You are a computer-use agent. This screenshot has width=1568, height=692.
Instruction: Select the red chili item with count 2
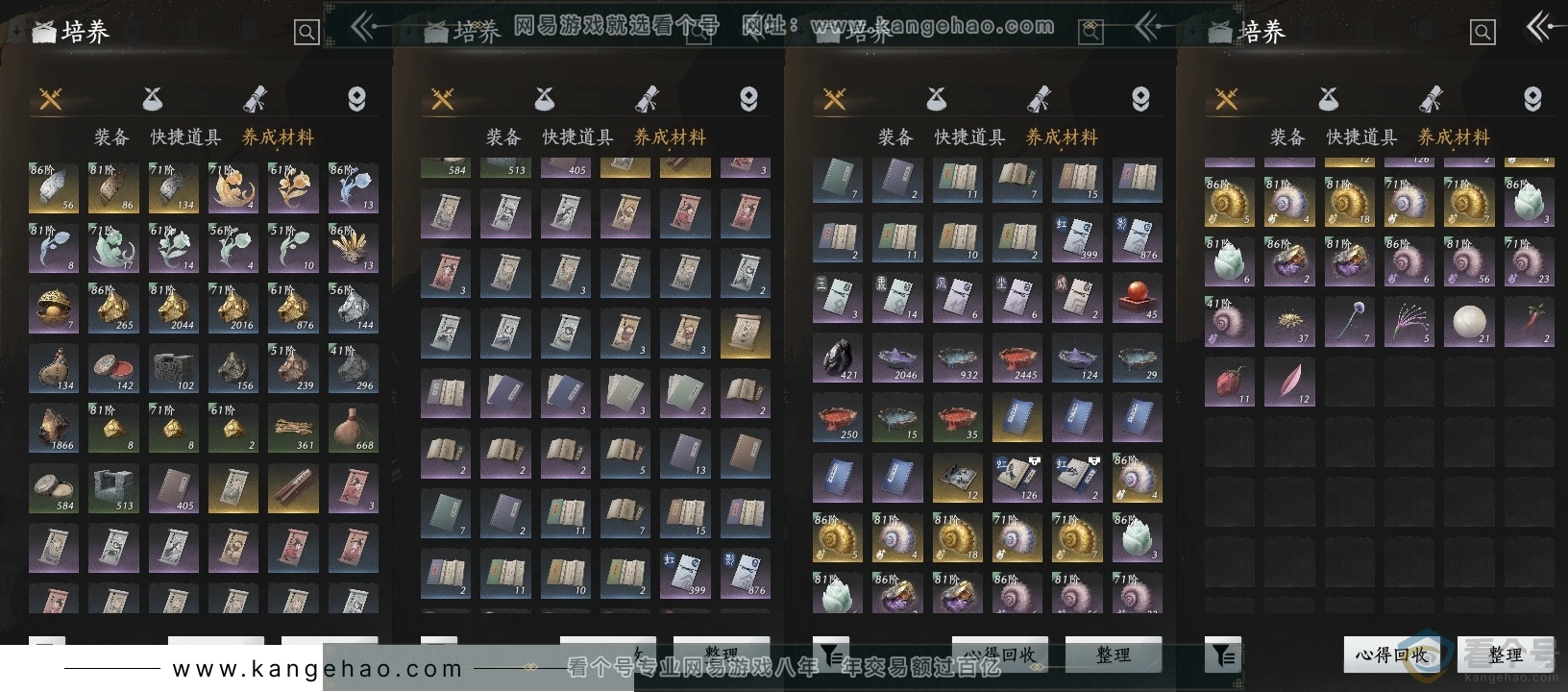1529,322
